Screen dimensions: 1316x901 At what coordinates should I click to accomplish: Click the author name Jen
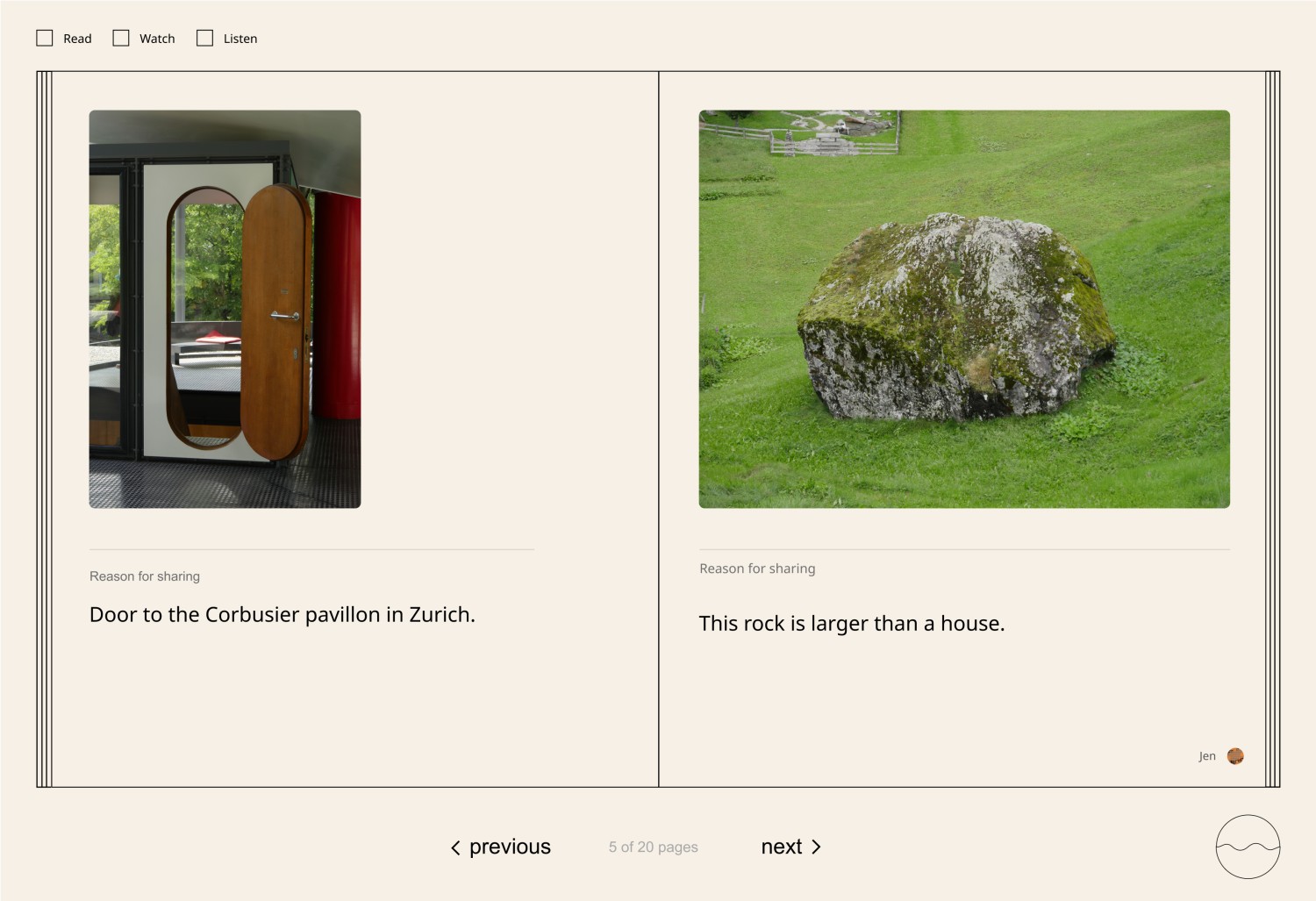pos(1207,756)
